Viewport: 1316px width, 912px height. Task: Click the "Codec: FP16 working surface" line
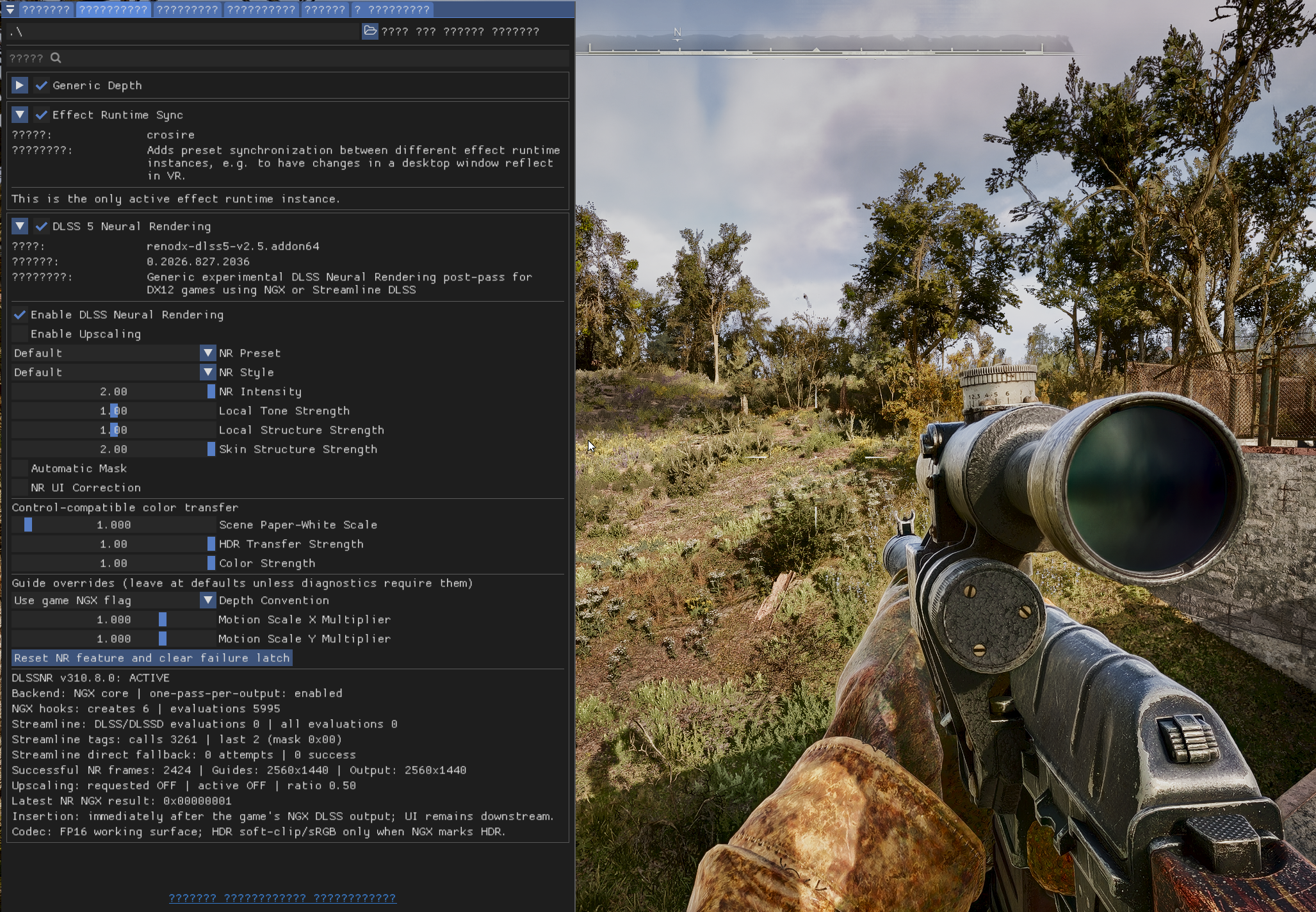(259, 831)
